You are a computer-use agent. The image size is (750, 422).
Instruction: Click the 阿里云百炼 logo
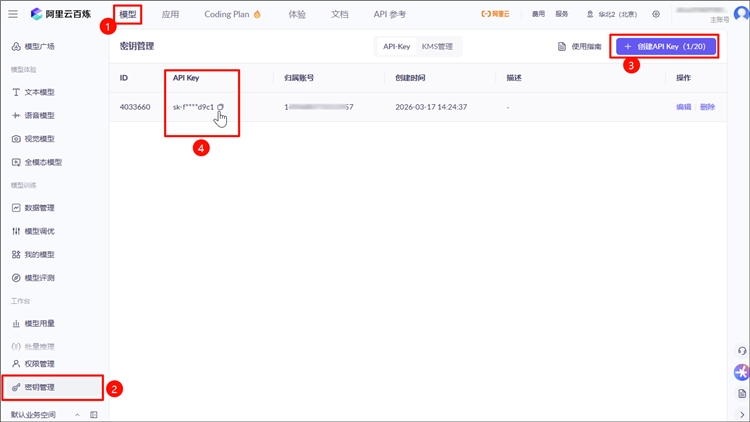[x=61, y=14]
